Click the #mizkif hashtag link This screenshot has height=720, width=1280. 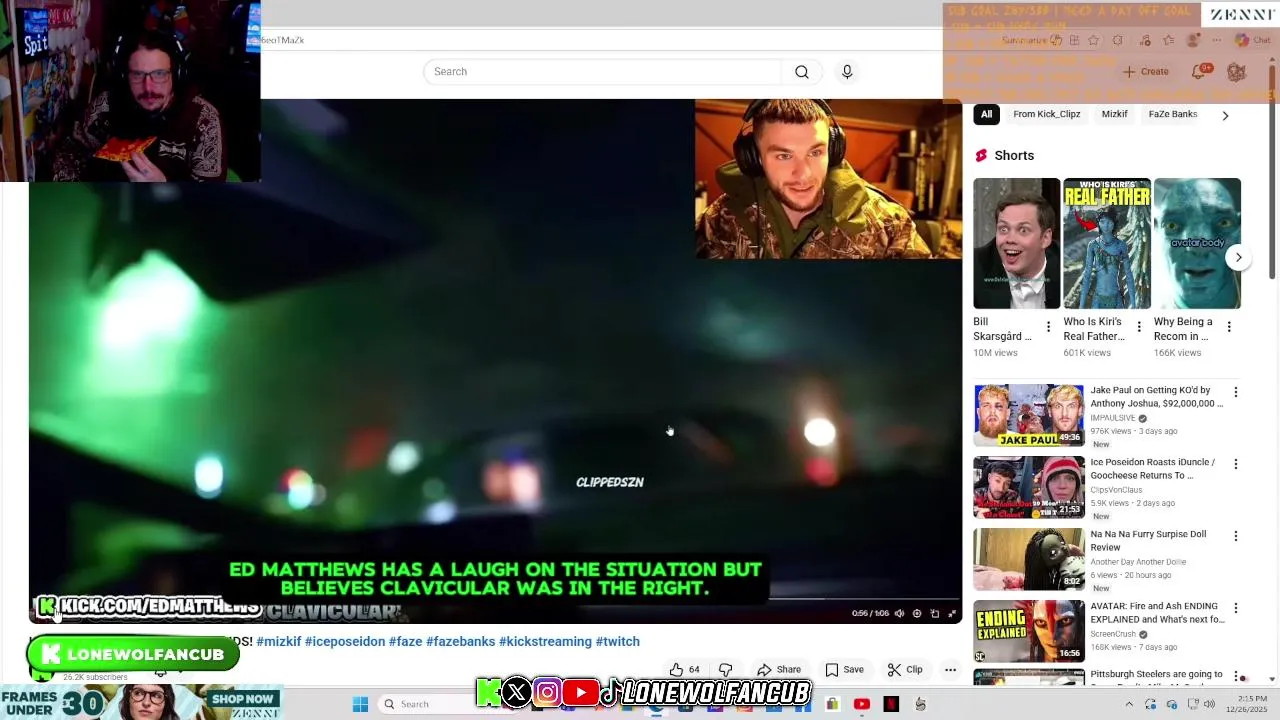pos(278,642)
